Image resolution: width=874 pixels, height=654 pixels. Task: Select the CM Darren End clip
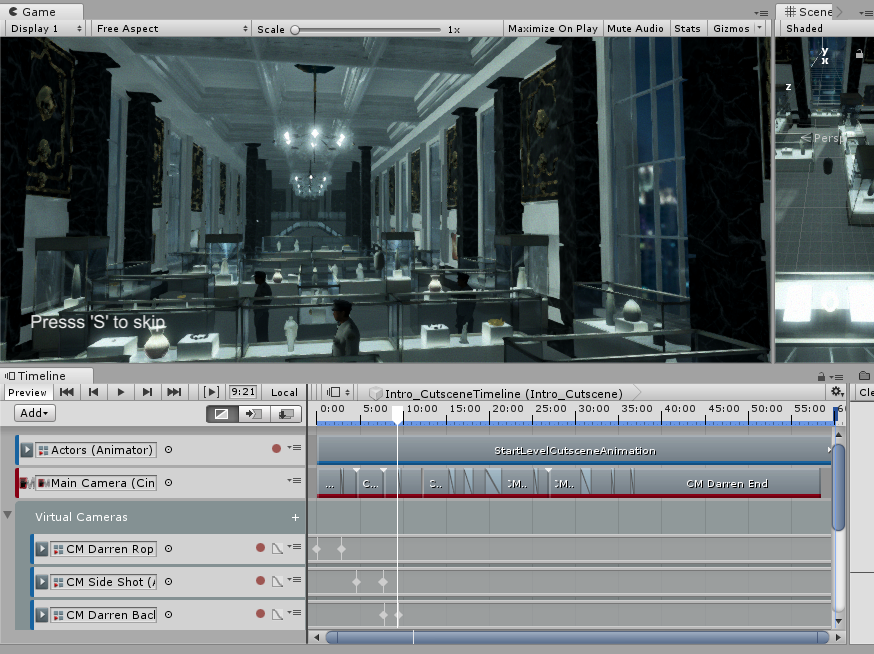(727, 483)
